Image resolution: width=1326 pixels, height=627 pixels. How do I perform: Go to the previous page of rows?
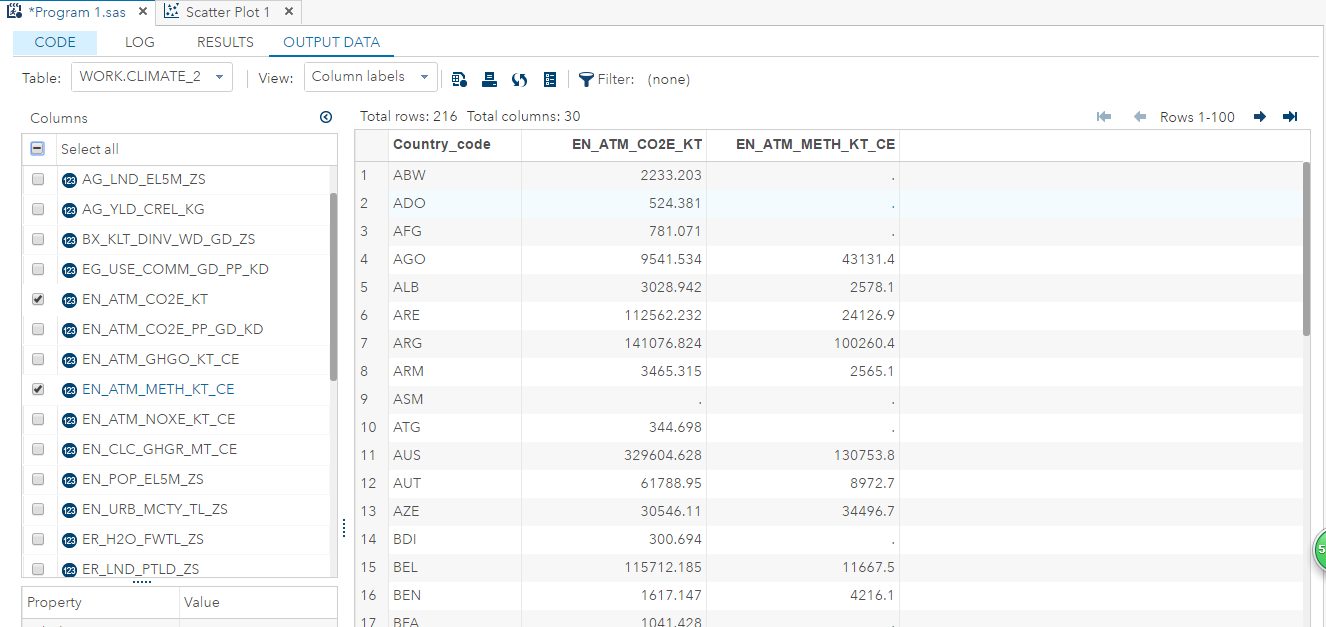click(x=1139, y=117)
